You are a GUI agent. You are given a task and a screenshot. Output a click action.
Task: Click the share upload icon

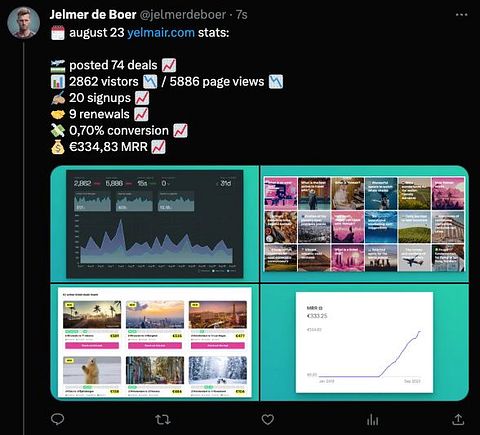[x=458, y=419]
